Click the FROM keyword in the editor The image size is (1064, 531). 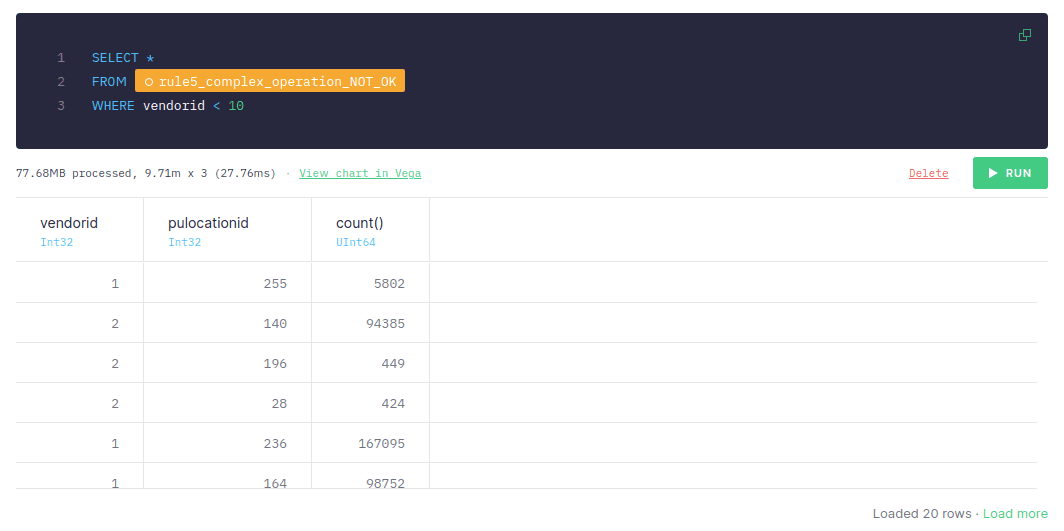[x=109, y=82]
